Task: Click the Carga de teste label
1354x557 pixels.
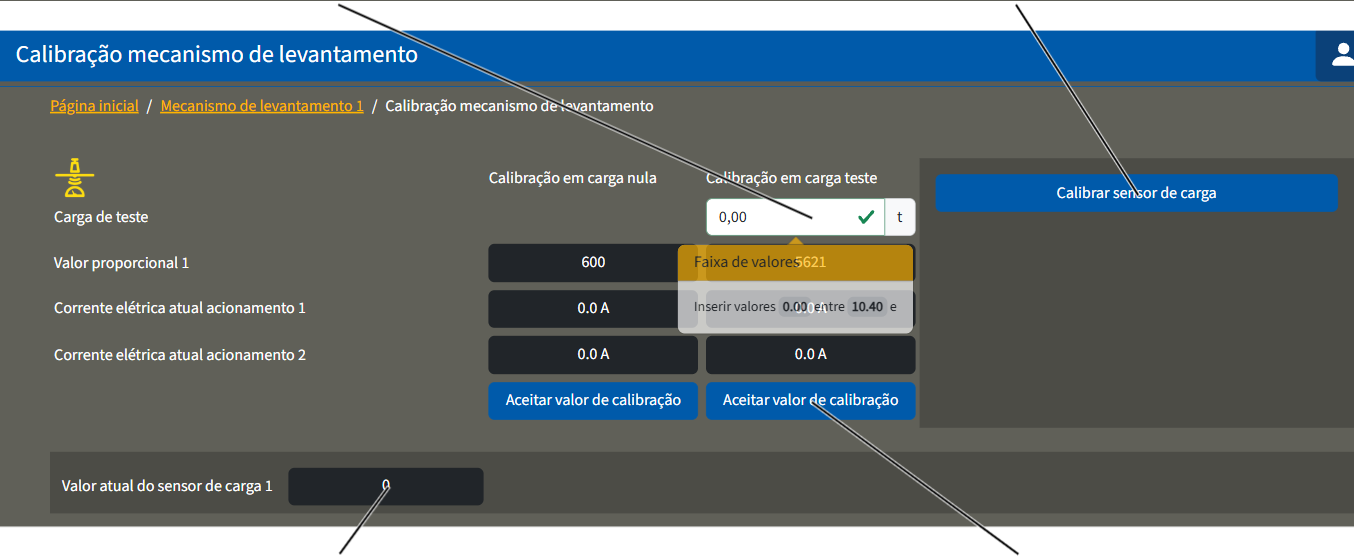Action: pos(101,216)
